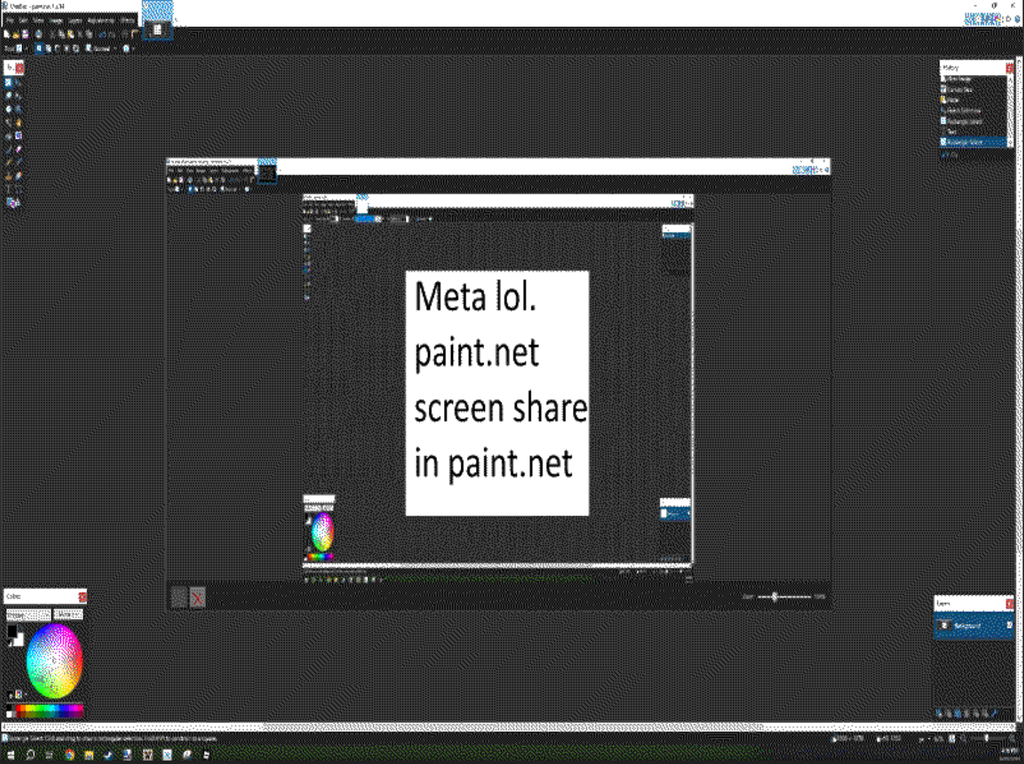Open the palette options dropdown in Colors
Screen dimensions: 1024x764
(x=22, y=694)
